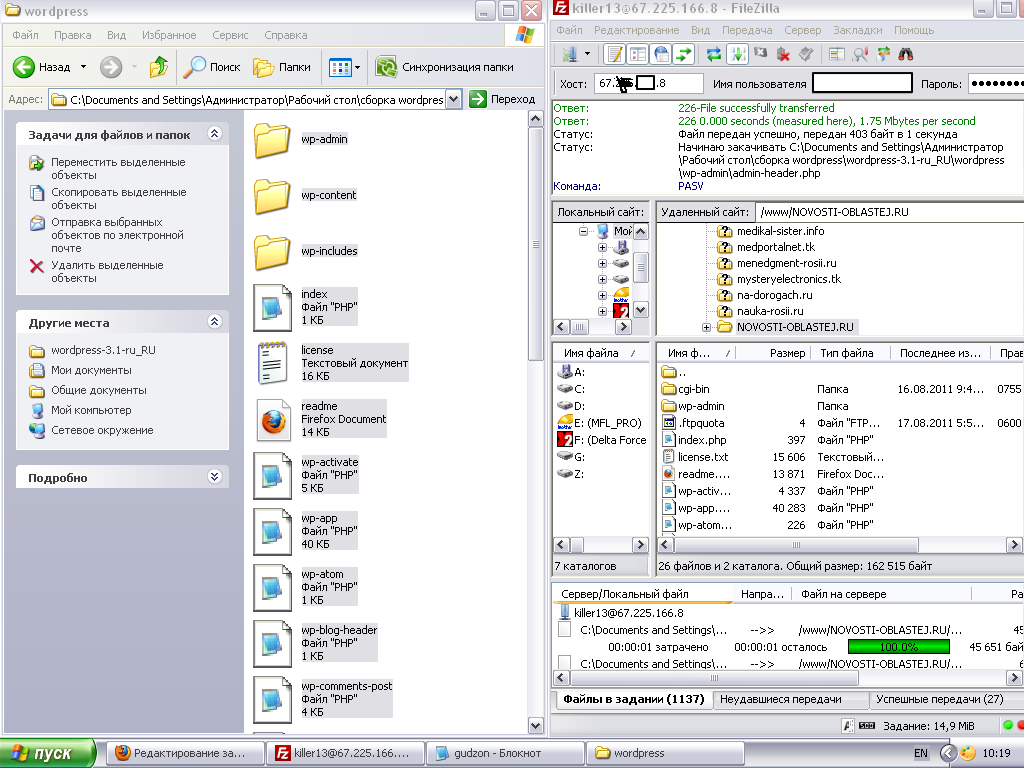Select the wp-activate PHP file icon
Screen dimensions: 1024x768
(272, 475)
